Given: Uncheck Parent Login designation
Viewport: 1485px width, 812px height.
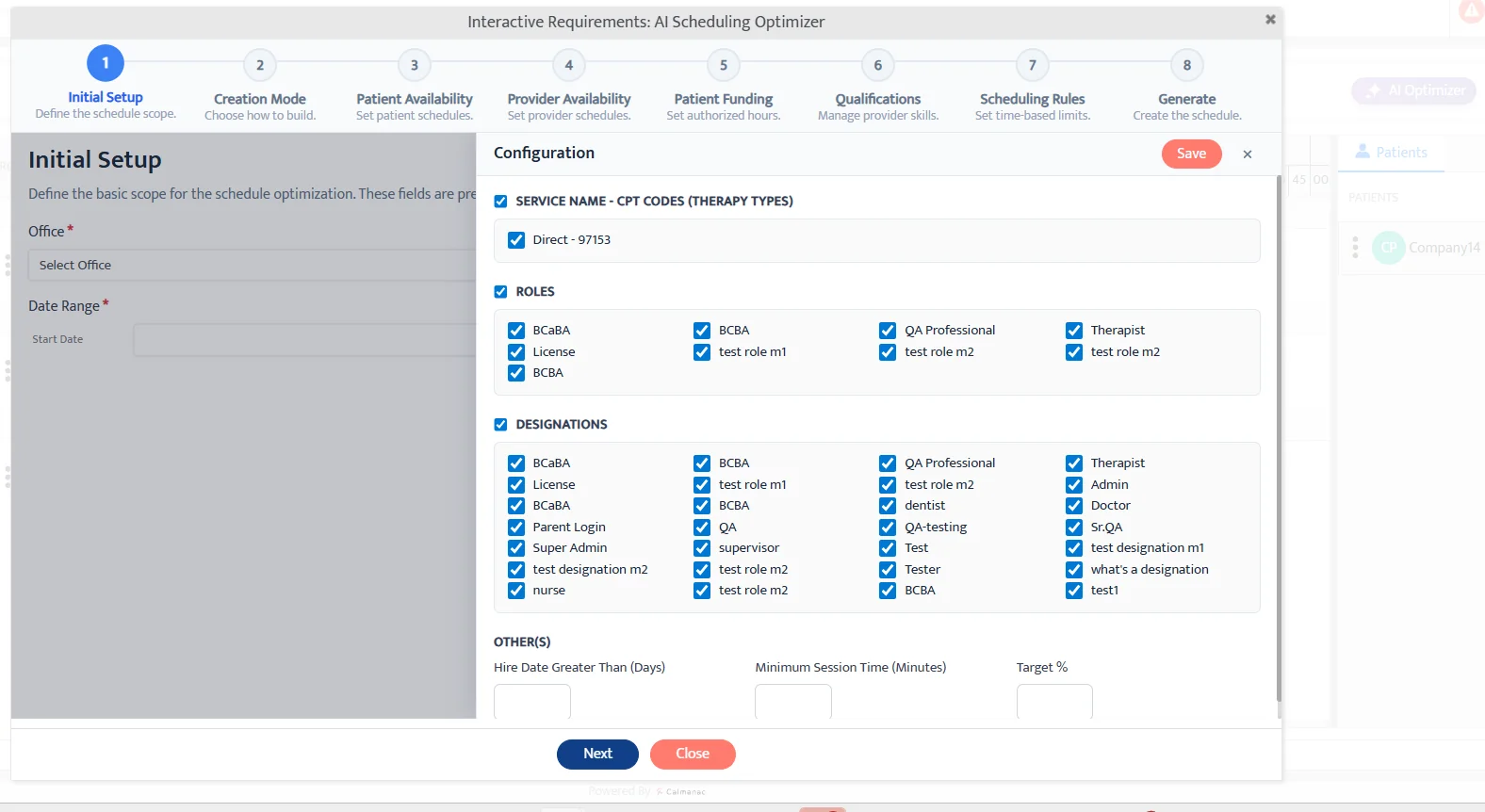Looking at the screenshot, I should coord(516,528).
